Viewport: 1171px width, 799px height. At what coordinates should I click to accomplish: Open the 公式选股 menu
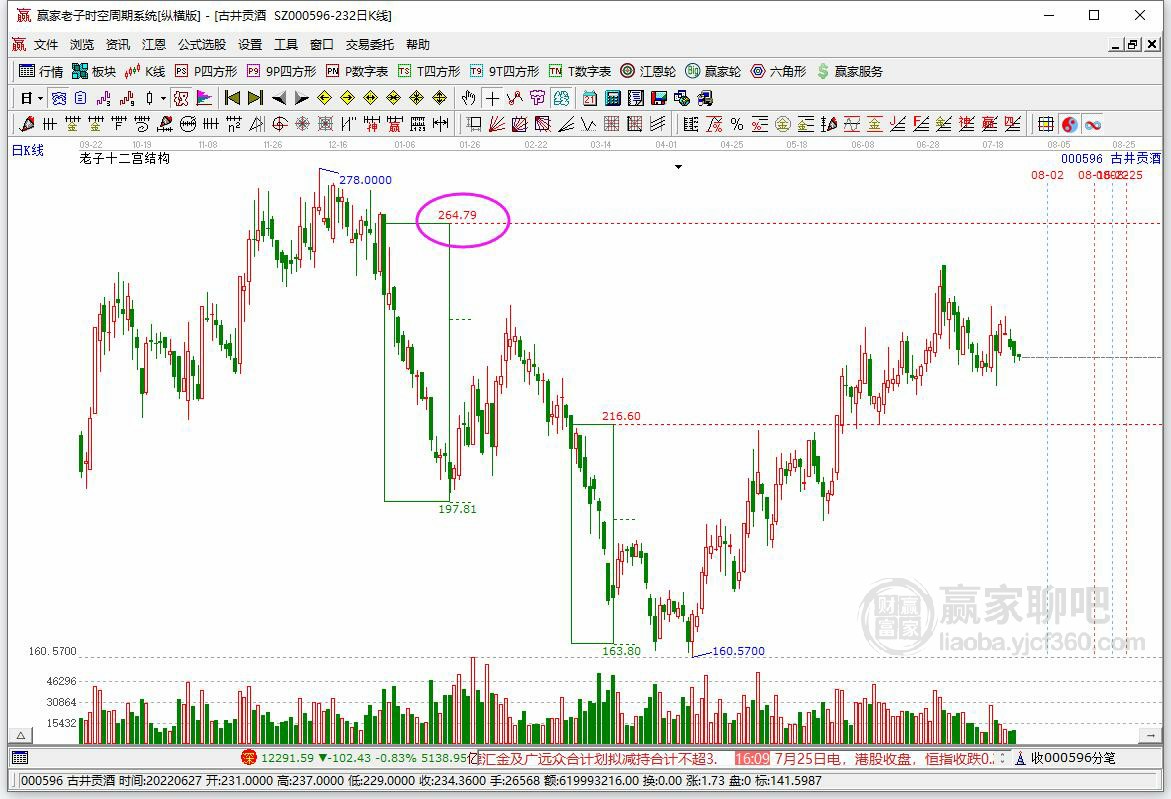pos(202,45)
